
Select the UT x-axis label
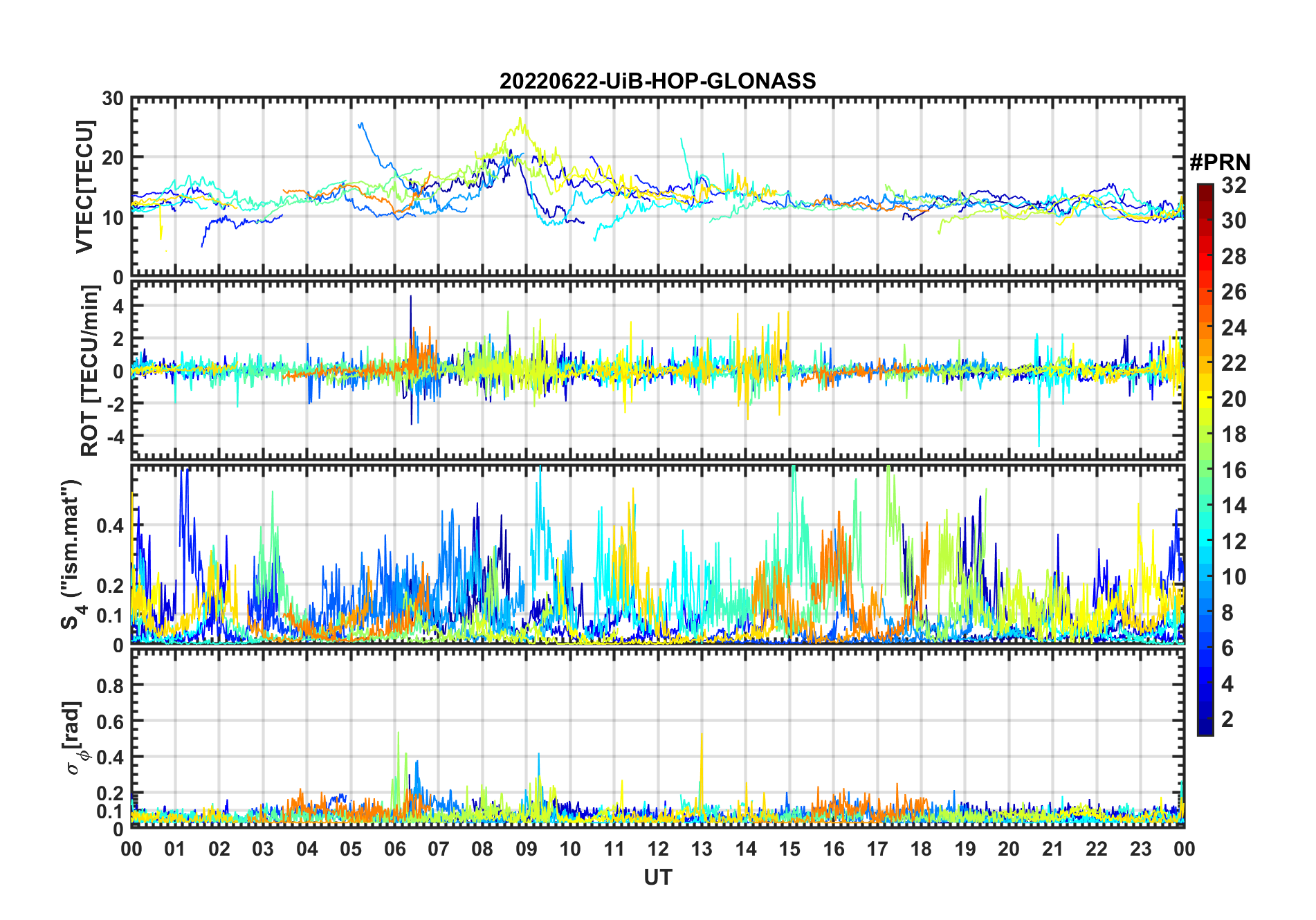coord(657,877)
